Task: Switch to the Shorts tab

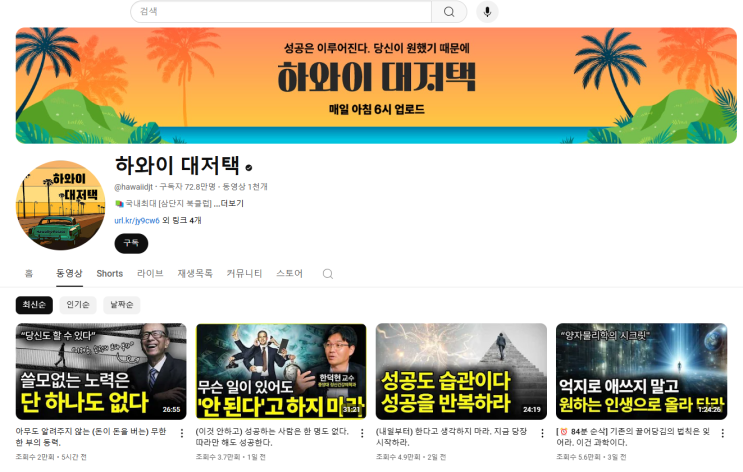Action: tap(109, 273)
